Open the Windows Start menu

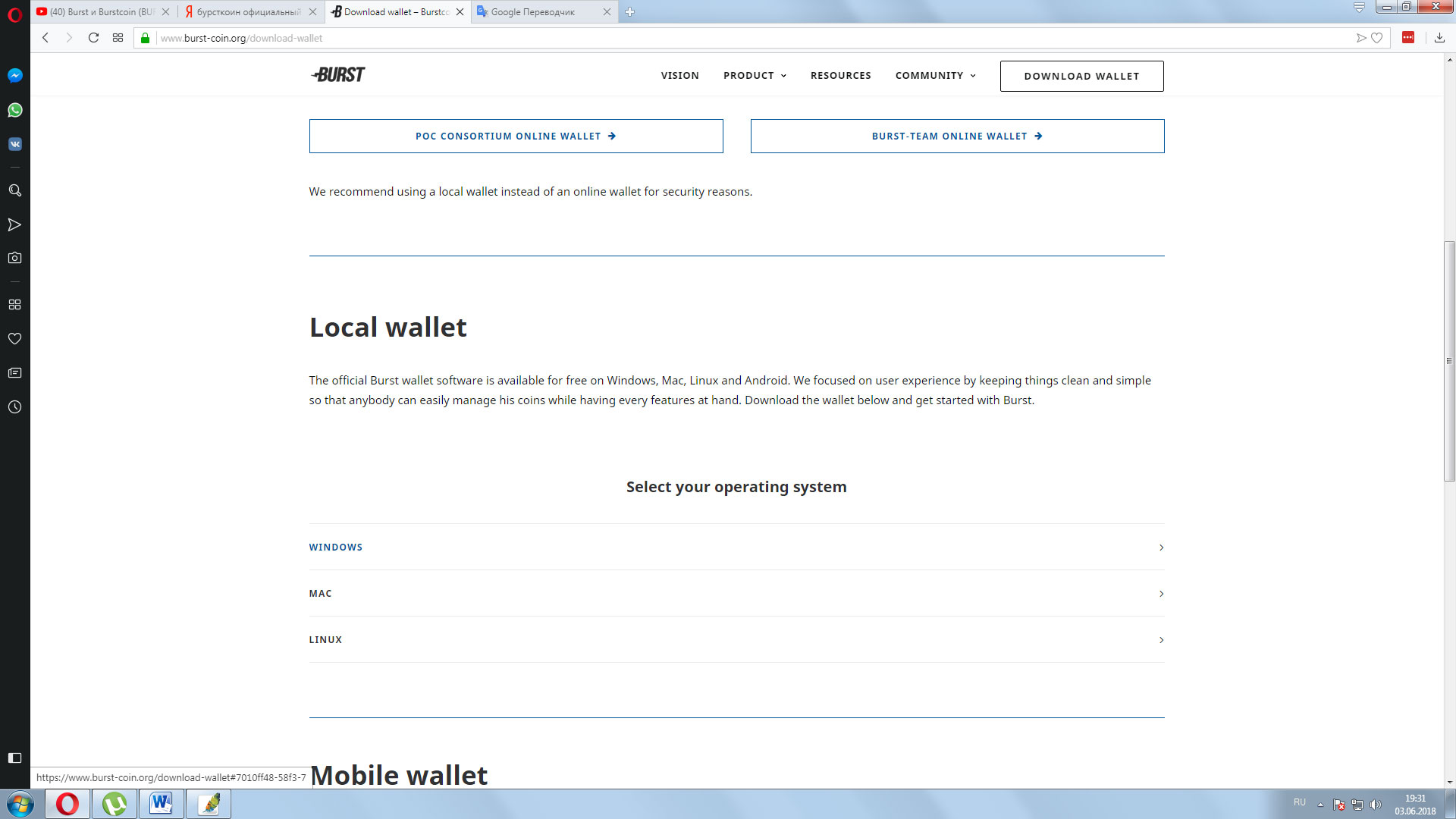click(x=20, y=804)
